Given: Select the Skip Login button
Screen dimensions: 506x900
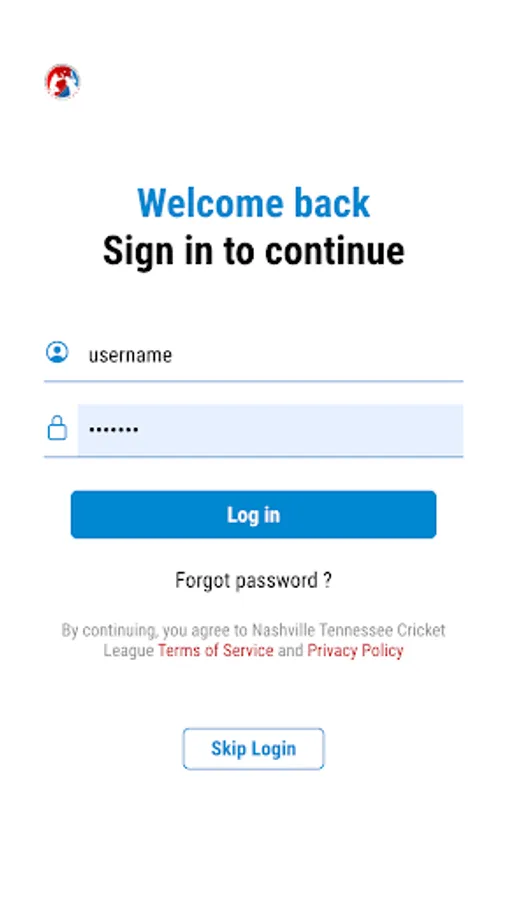Looking at the screenshot, I should (254, 748).
